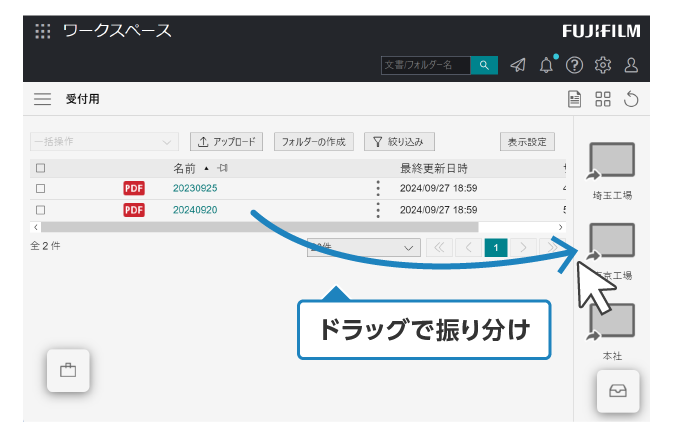Go to the first page arrows
Viewport: 686px width, 431px height.
coord(439,248)
